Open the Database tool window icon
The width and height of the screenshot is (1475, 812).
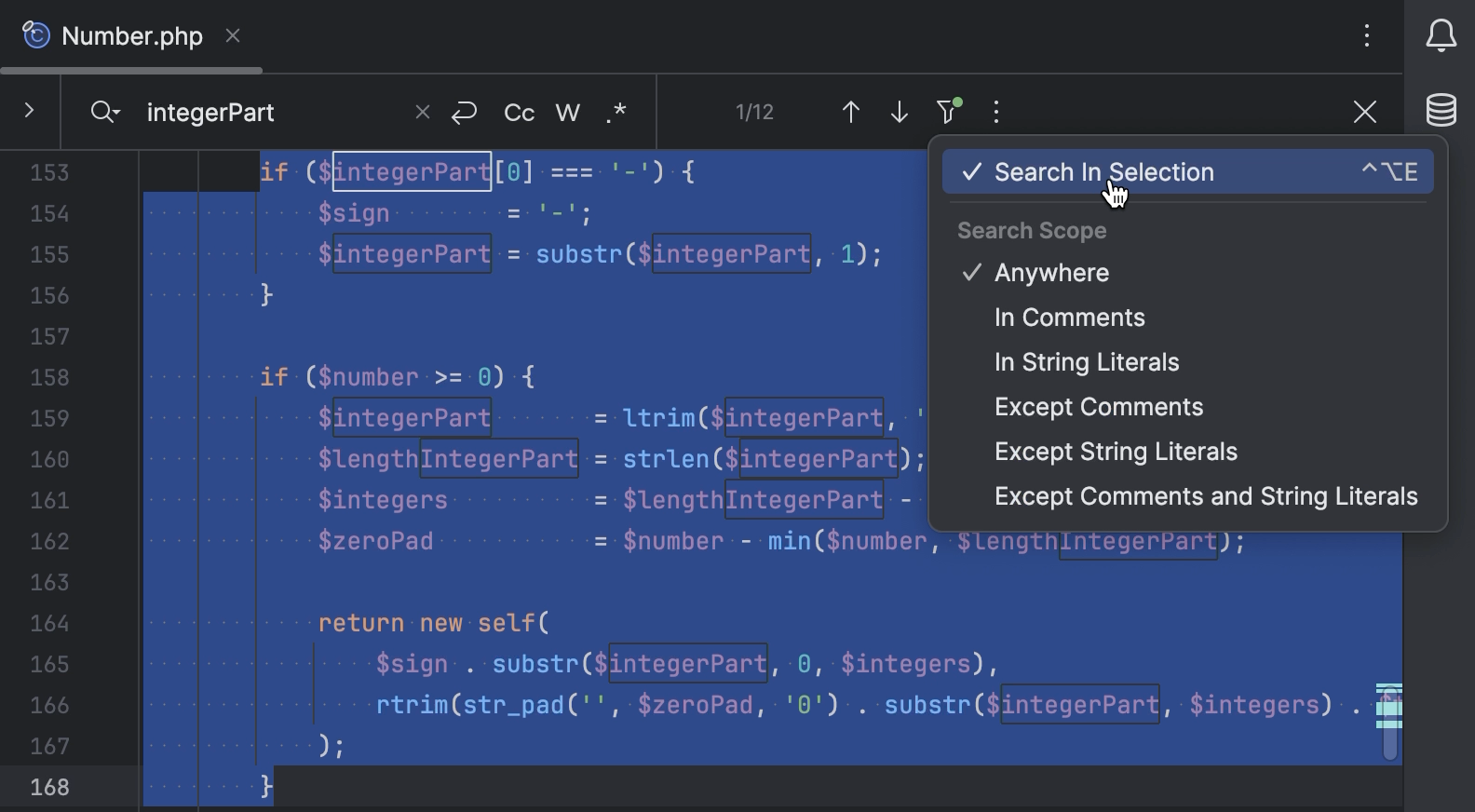point(1441,110)
